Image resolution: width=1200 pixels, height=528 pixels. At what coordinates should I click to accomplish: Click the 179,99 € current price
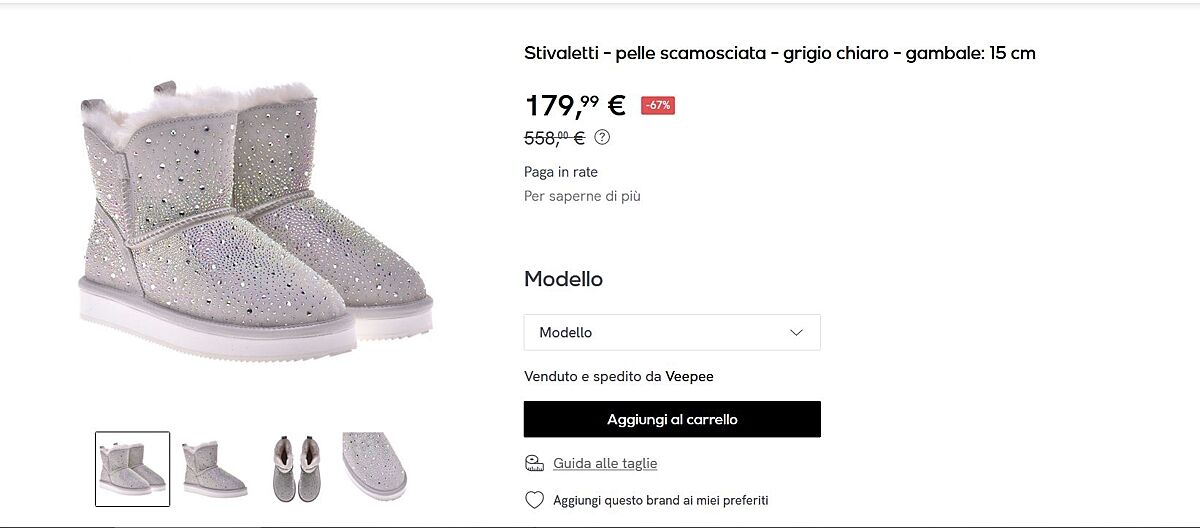pos(574,105)
